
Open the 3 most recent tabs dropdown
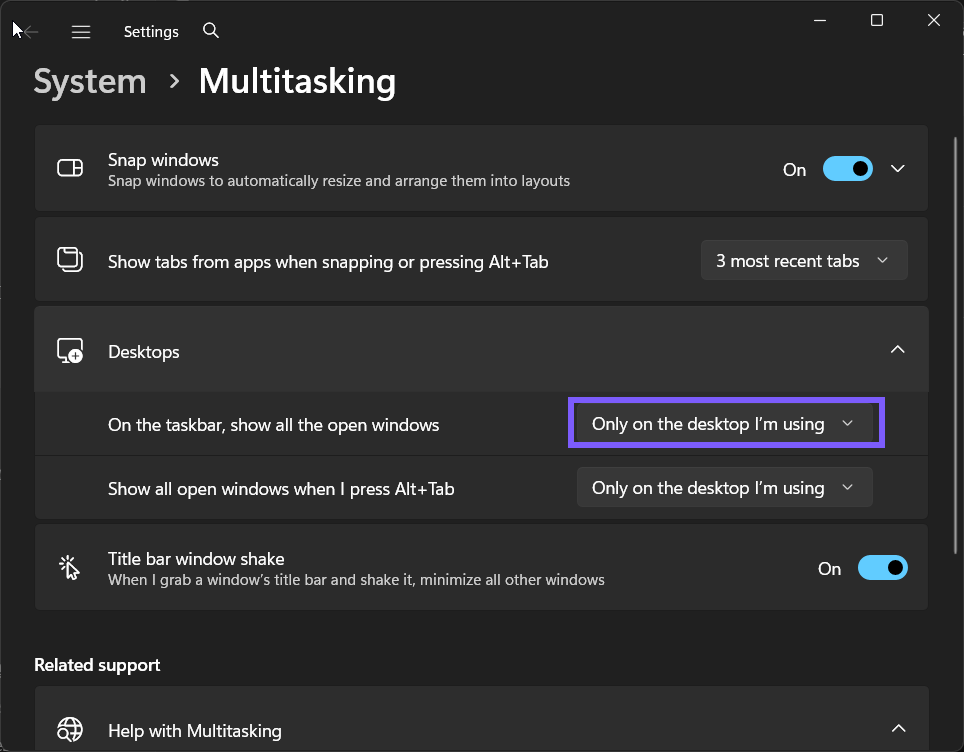[804, 261]
